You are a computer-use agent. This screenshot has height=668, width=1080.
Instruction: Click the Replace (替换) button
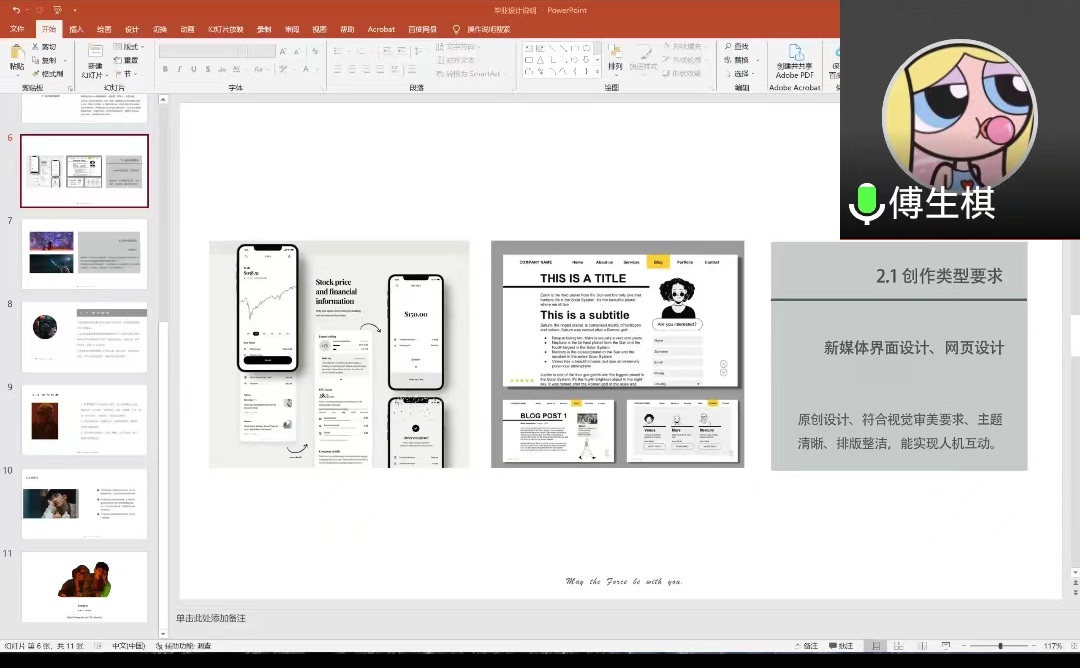[739, 60]
